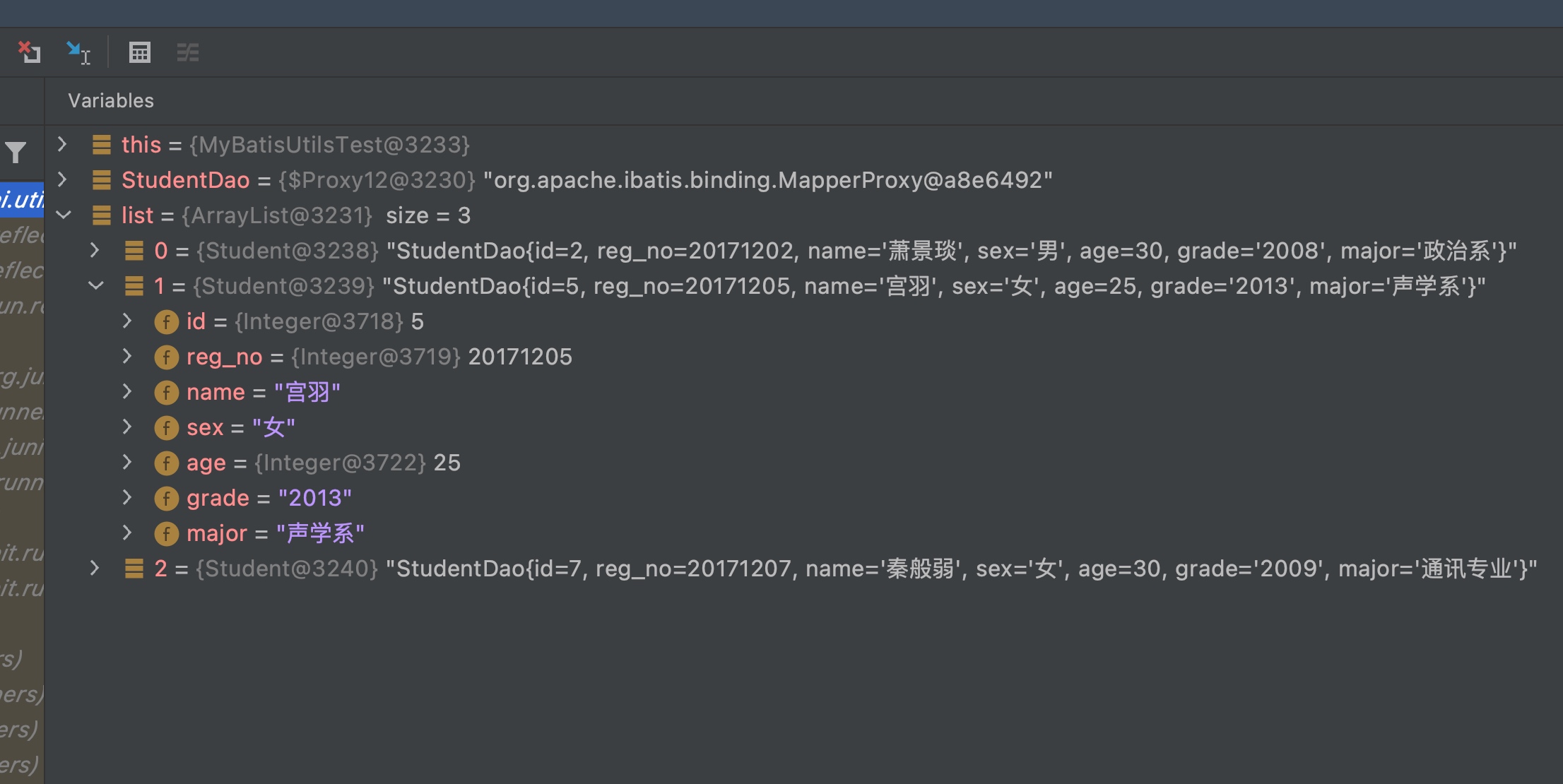This screenshot has width=1563, height=784.
Task: Click the Drop Frame toolbar icon
Action: [29, 52]
